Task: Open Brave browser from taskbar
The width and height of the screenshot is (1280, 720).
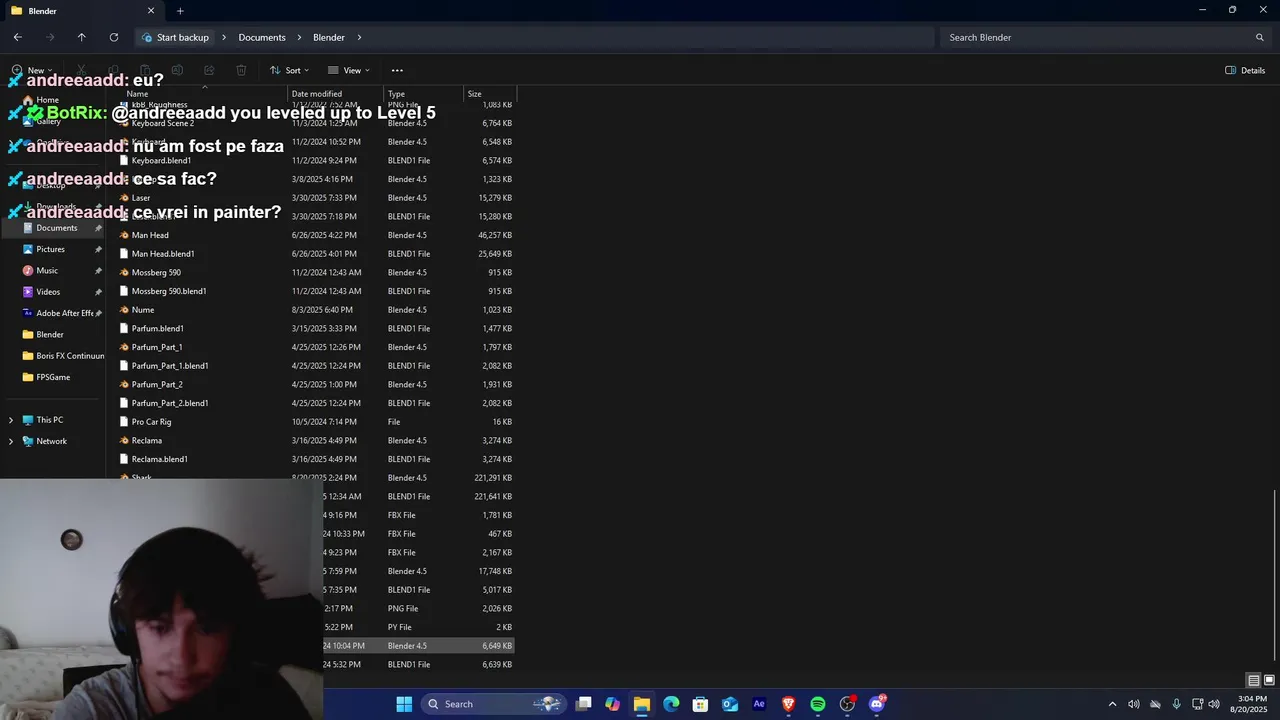Action: pyautogui.click(x=788, y=704)
